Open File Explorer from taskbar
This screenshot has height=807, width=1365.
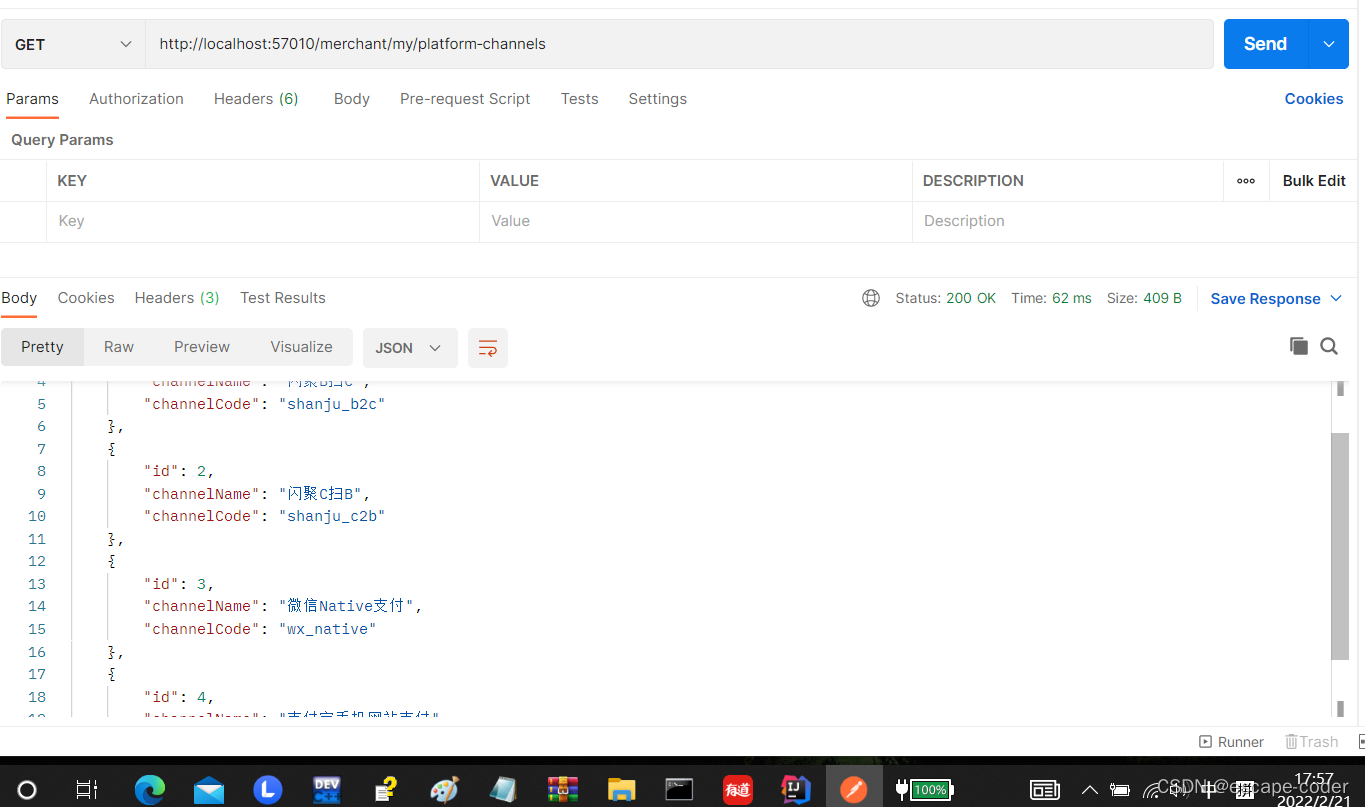pos(621,790)
